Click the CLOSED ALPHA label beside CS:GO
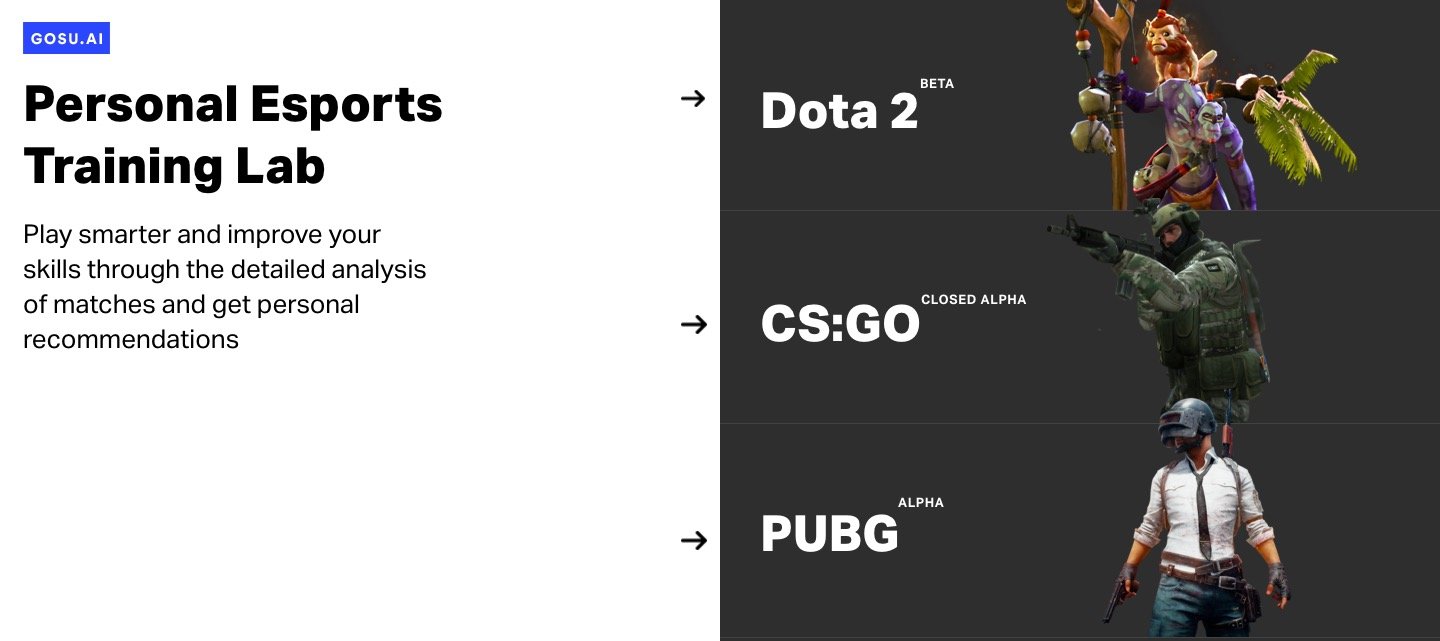This screenshot has height=641, width=1440. coord(973,299)
